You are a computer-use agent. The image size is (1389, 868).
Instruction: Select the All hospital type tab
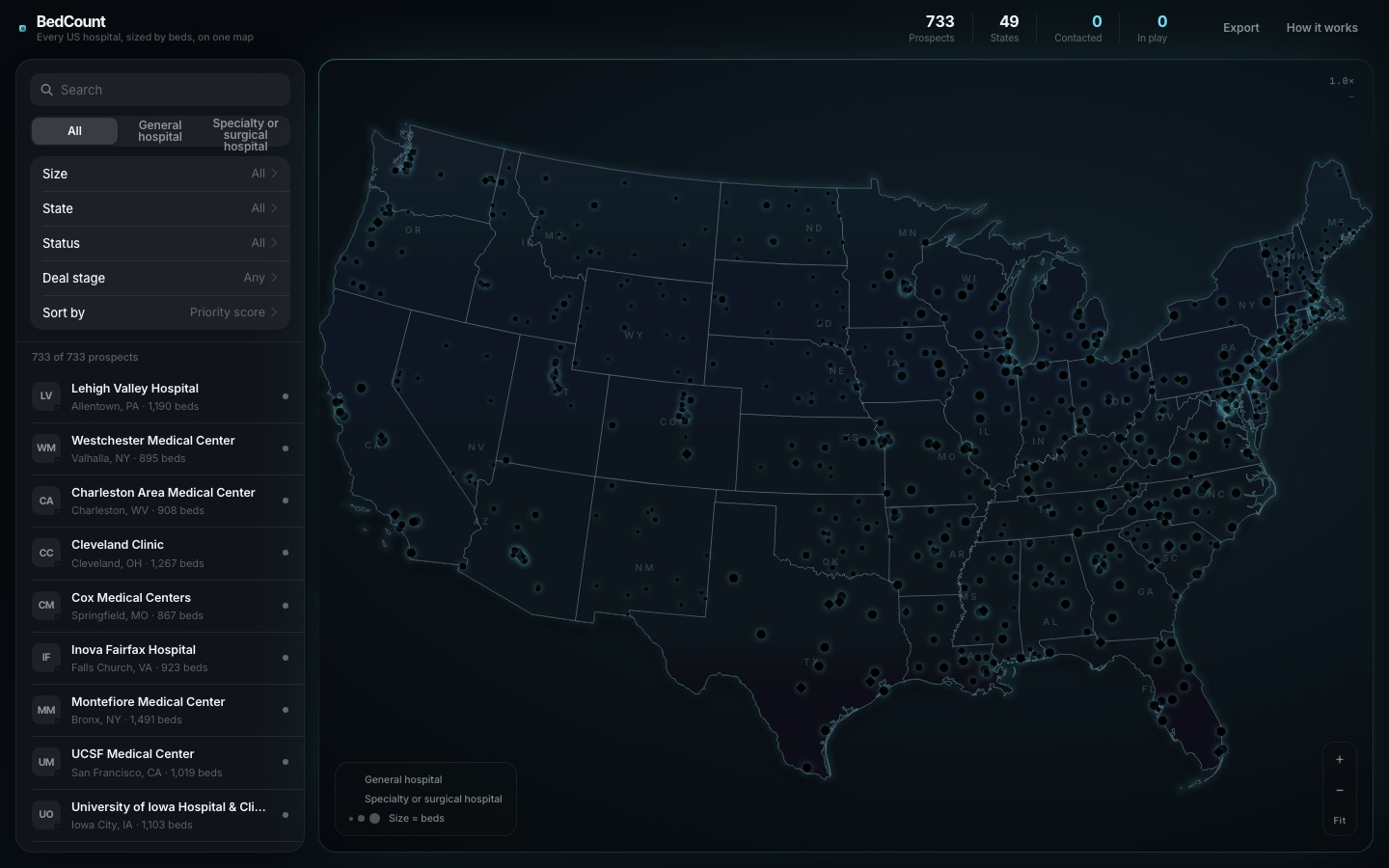click(x=74, y=131)
